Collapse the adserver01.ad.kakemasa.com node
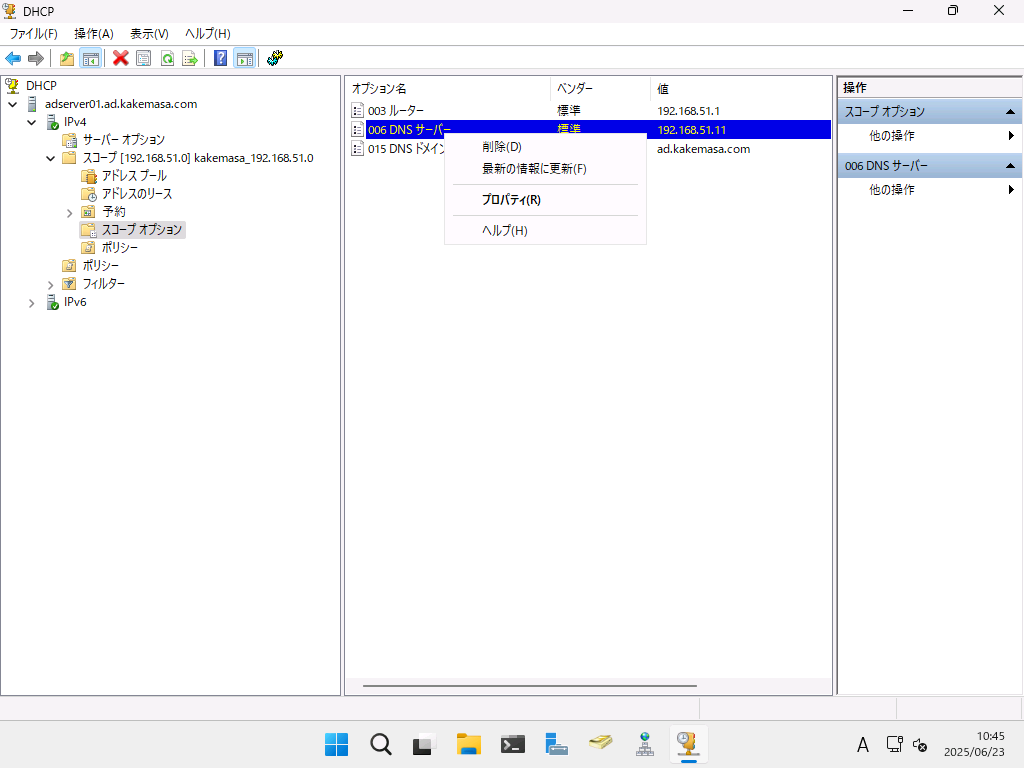The width and height of the screenshot is (1024, 768). pyautogui.click(x=13, y=104)
